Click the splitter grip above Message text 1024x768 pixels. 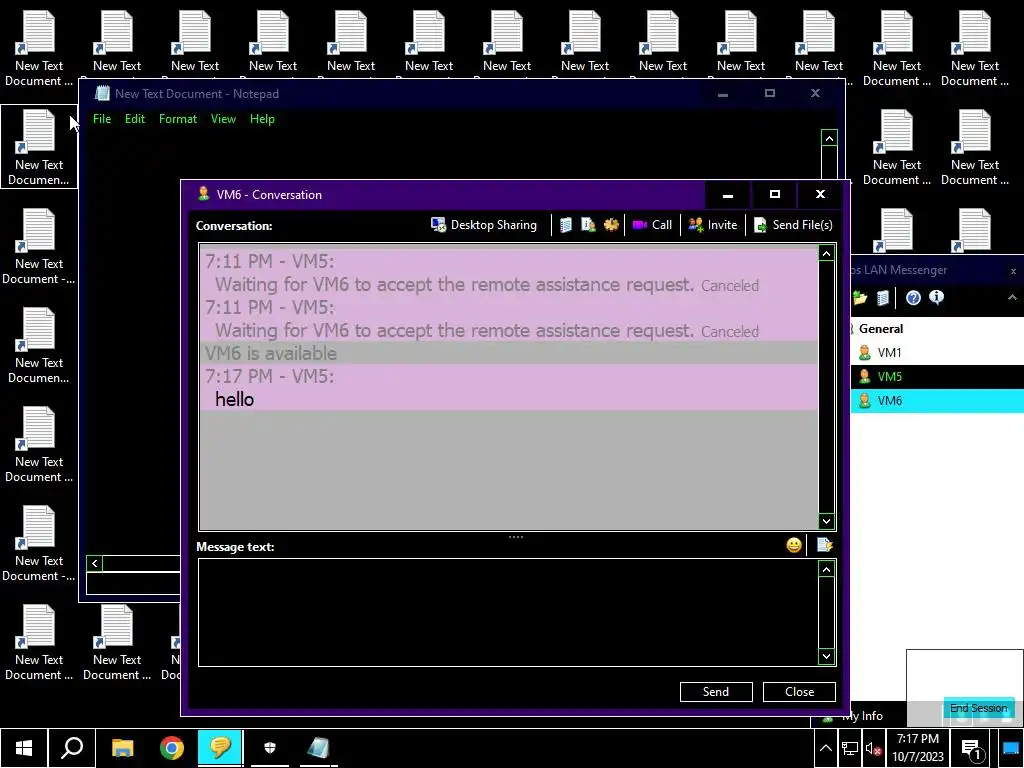click(516, 537)
